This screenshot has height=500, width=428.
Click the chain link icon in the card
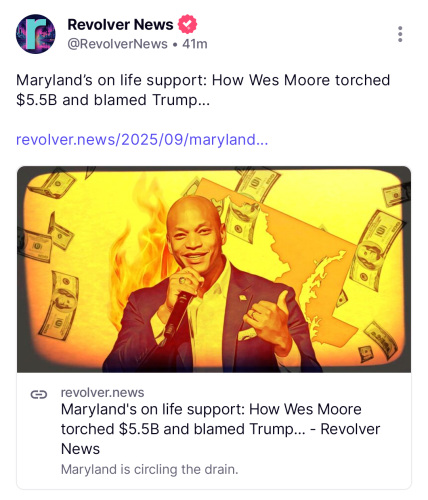39,394
